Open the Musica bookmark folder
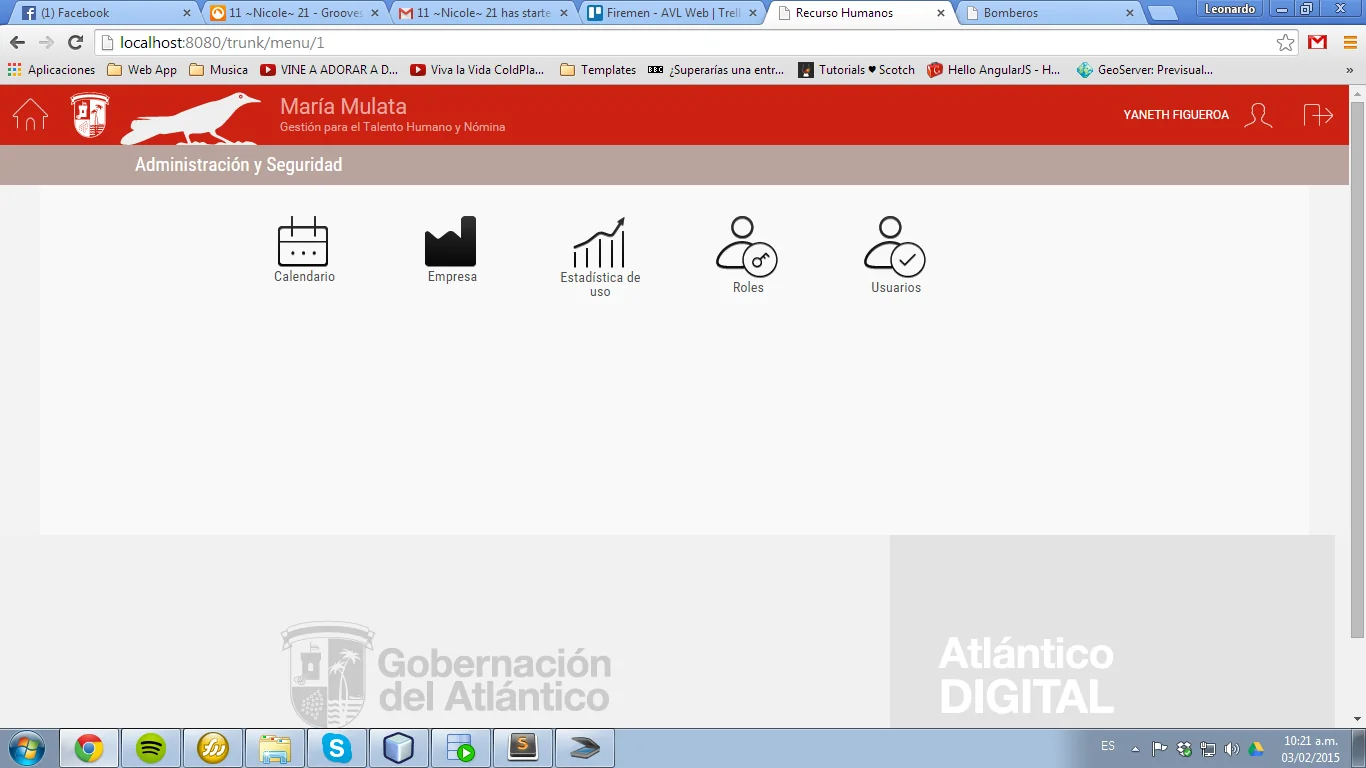 pos(218,70)
